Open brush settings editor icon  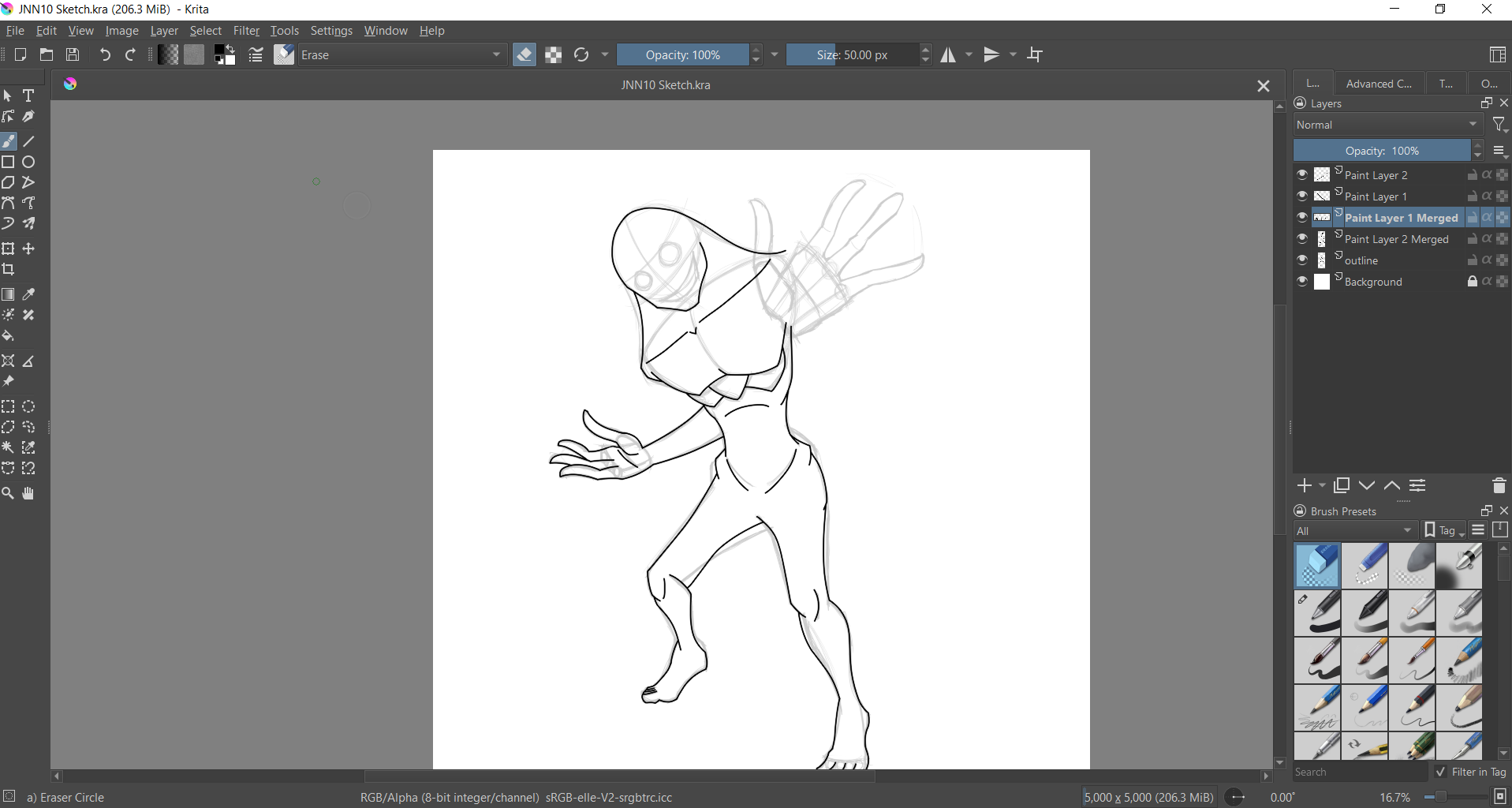pos(256,54)
